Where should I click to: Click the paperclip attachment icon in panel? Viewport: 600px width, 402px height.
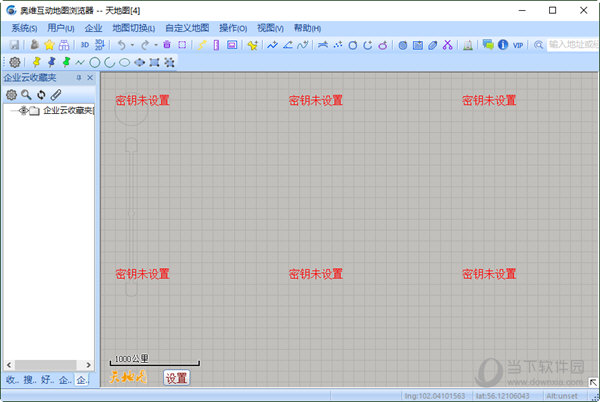tap(56, 94)
